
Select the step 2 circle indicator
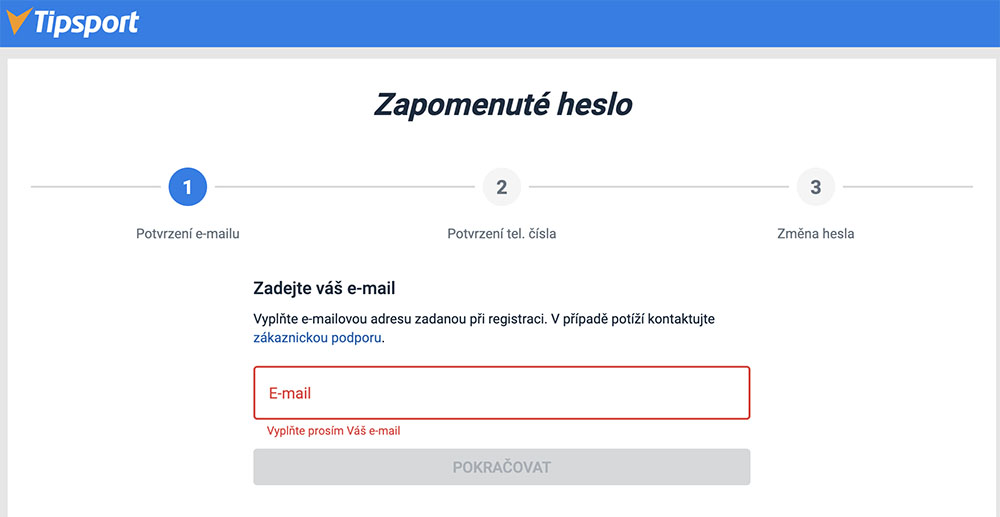(x=502, y=187)
